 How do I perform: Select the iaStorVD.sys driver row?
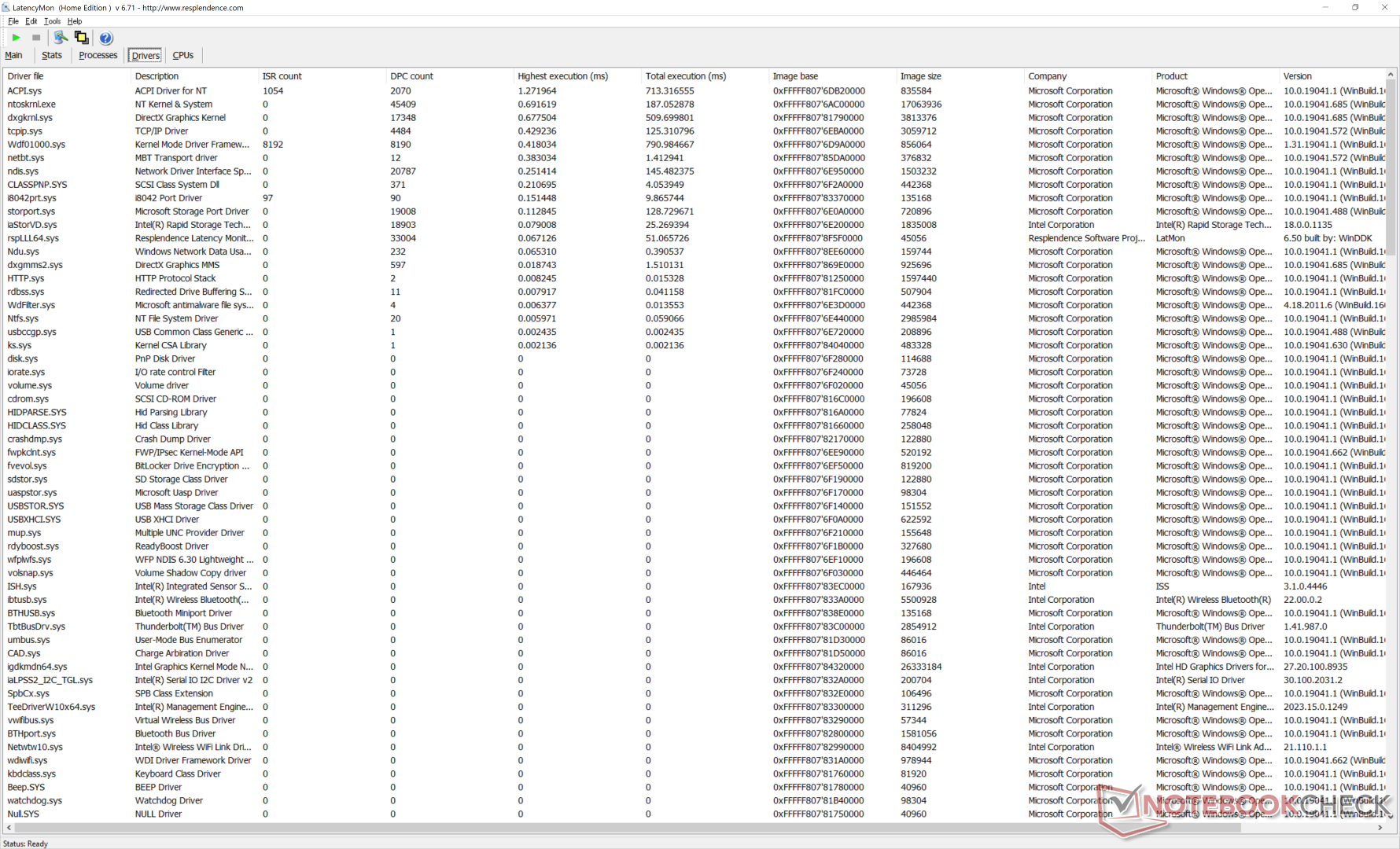coord(695,225)
